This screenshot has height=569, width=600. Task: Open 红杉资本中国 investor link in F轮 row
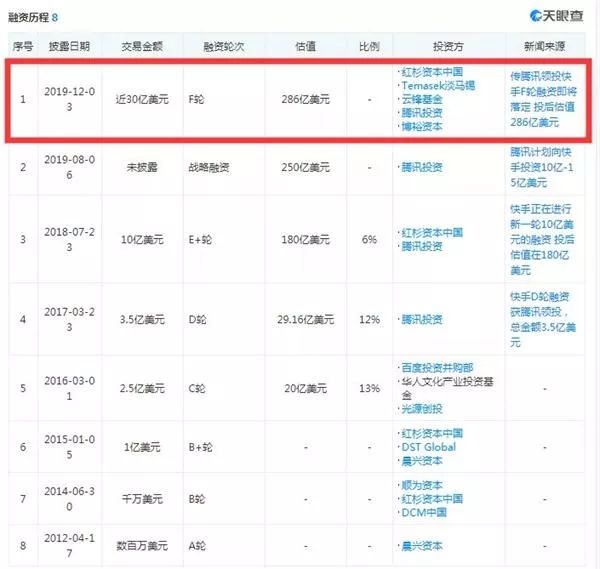tap(432, 72)
